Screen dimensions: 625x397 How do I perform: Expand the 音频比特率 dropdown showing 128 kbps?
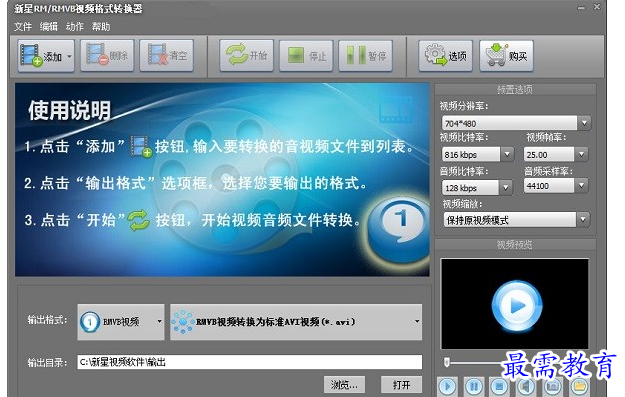tap(506, 187)
